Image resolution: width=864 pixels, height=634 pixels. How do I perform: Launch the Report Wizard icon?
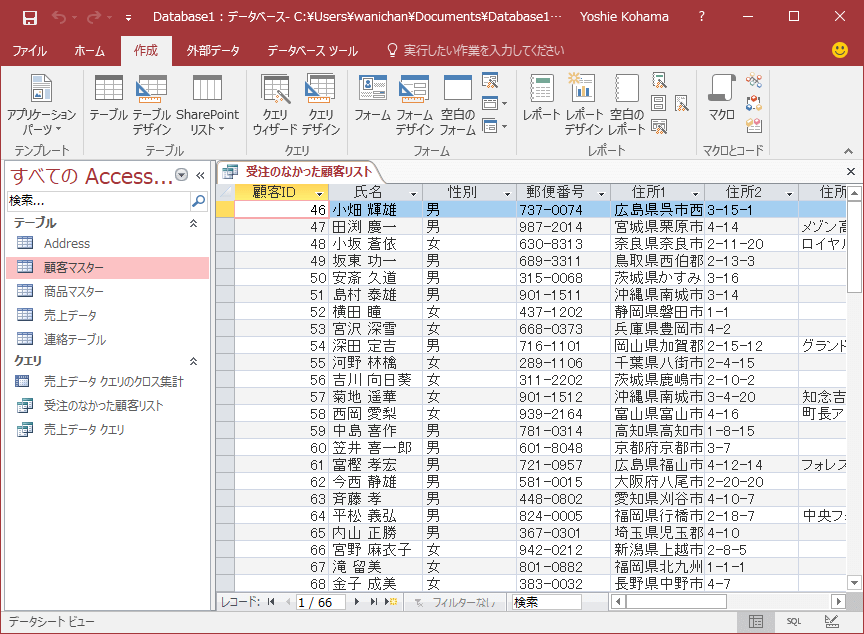(x=659, y=80)
